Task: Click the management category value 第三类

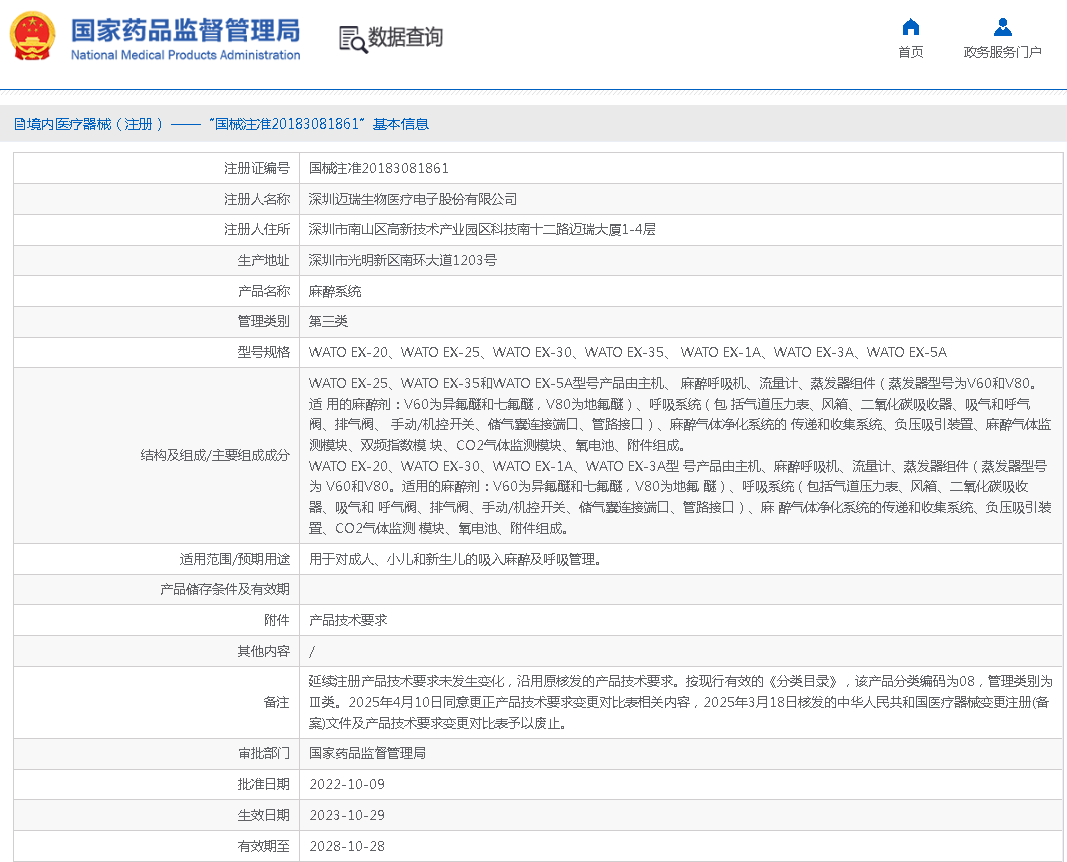Action: (x=328, y=322)
